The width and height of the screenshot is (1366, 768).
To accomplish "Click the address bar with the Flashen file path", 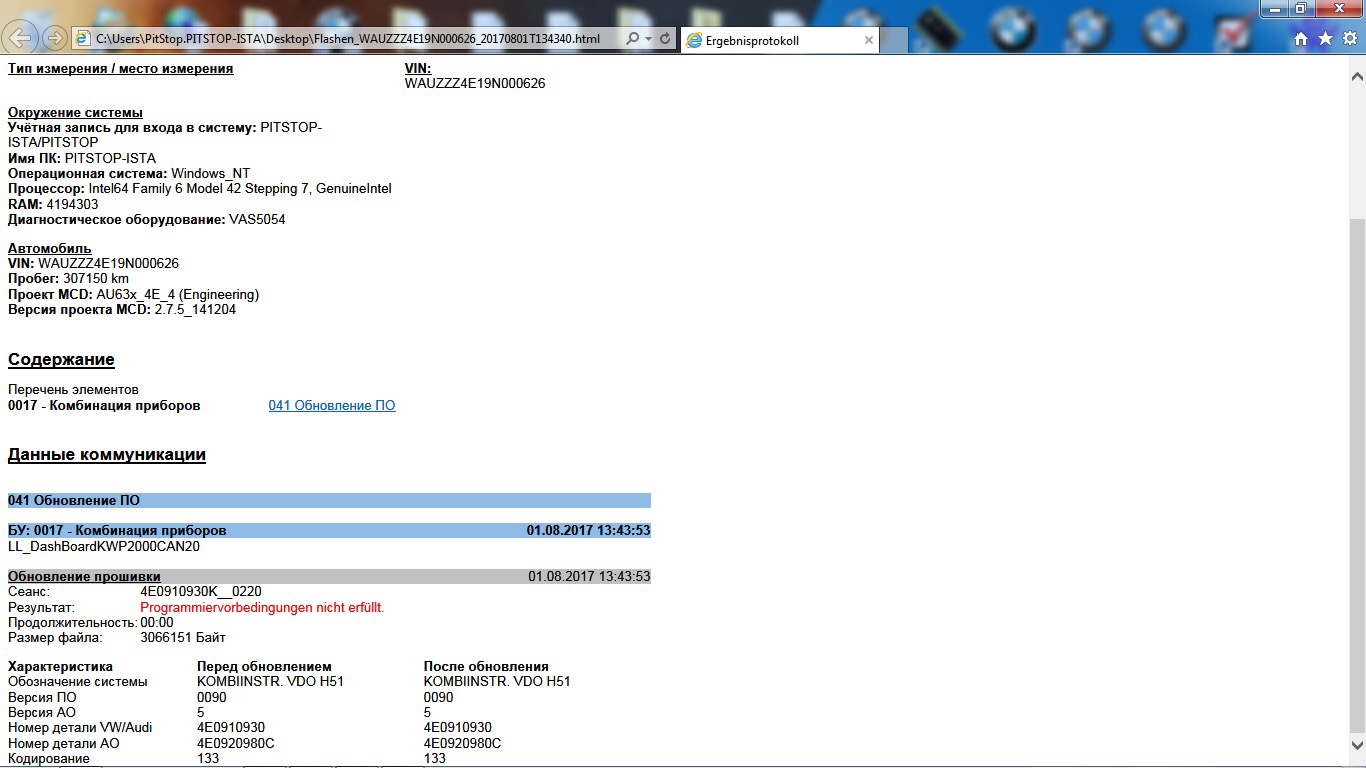I will click(350, 39).
